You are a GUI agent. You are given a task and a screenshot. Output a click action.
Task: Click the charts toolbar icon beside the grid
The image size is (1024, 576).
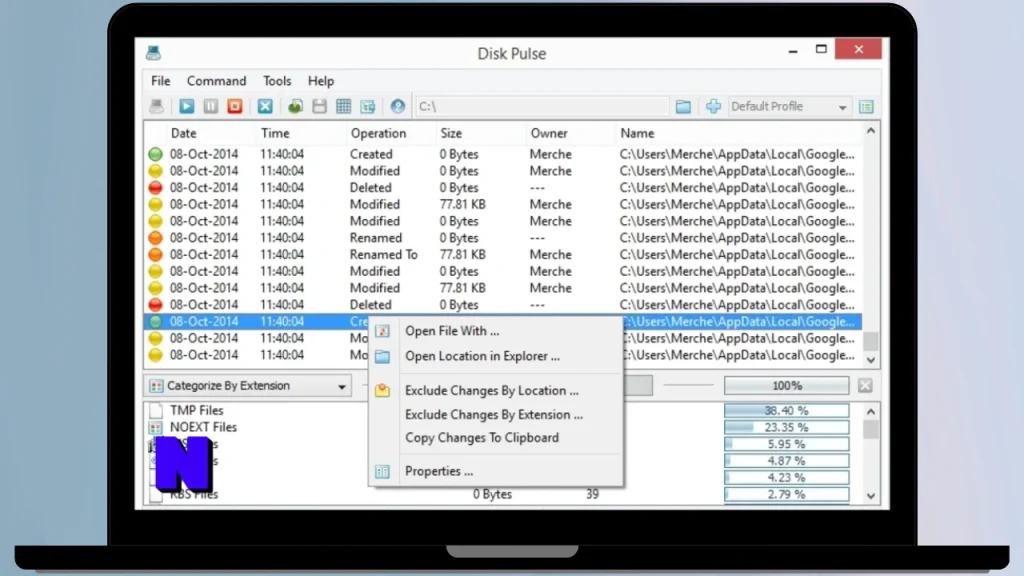click(368, 106)
